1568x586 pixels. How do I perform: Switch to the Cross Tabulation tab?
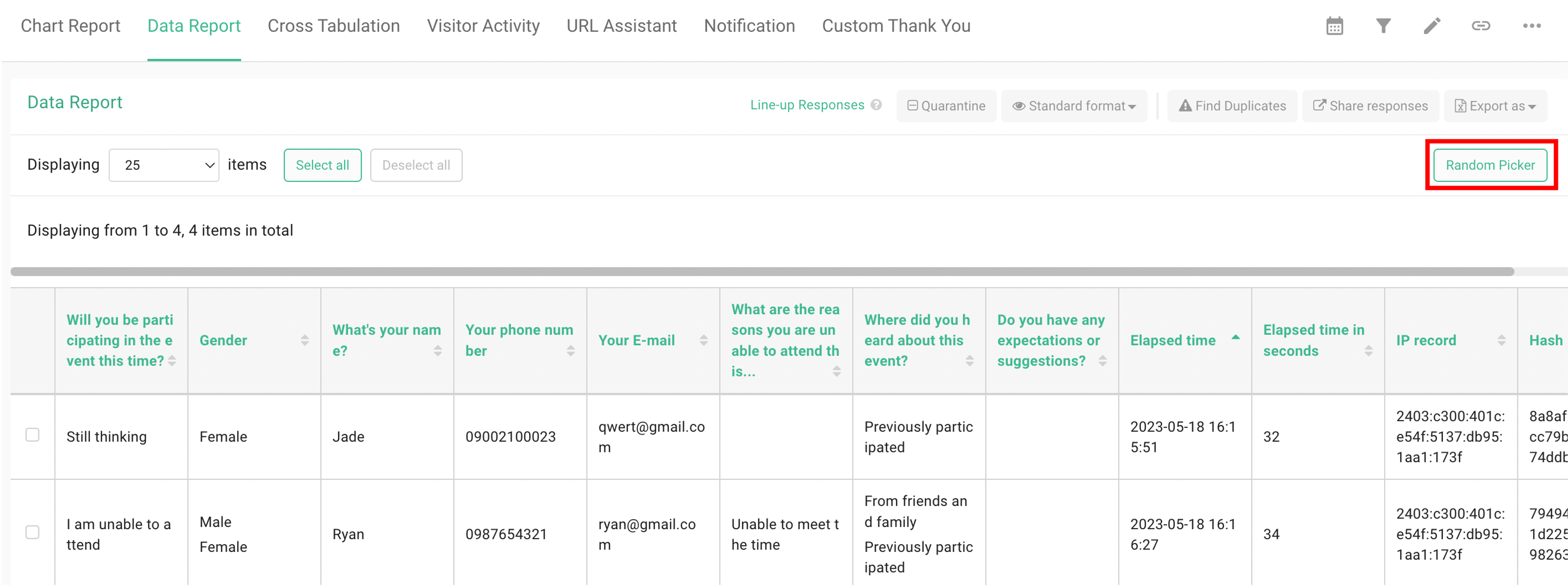click(x=333, y=26)
